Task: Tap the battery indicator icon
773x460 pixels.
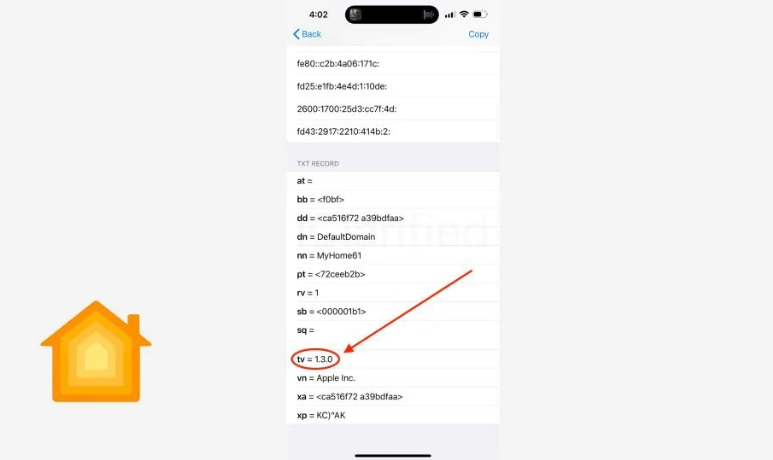Action: click(480, 14)
